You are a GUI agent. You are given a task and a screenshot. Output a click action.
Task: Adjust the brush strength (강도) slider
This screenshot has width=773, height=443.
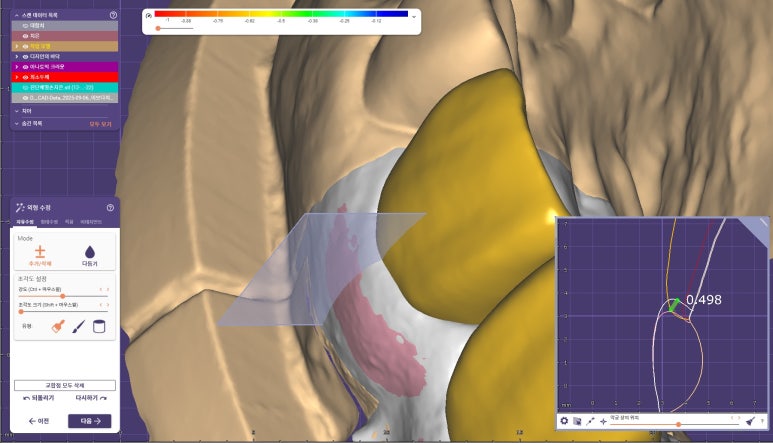(x=62, y=296)
